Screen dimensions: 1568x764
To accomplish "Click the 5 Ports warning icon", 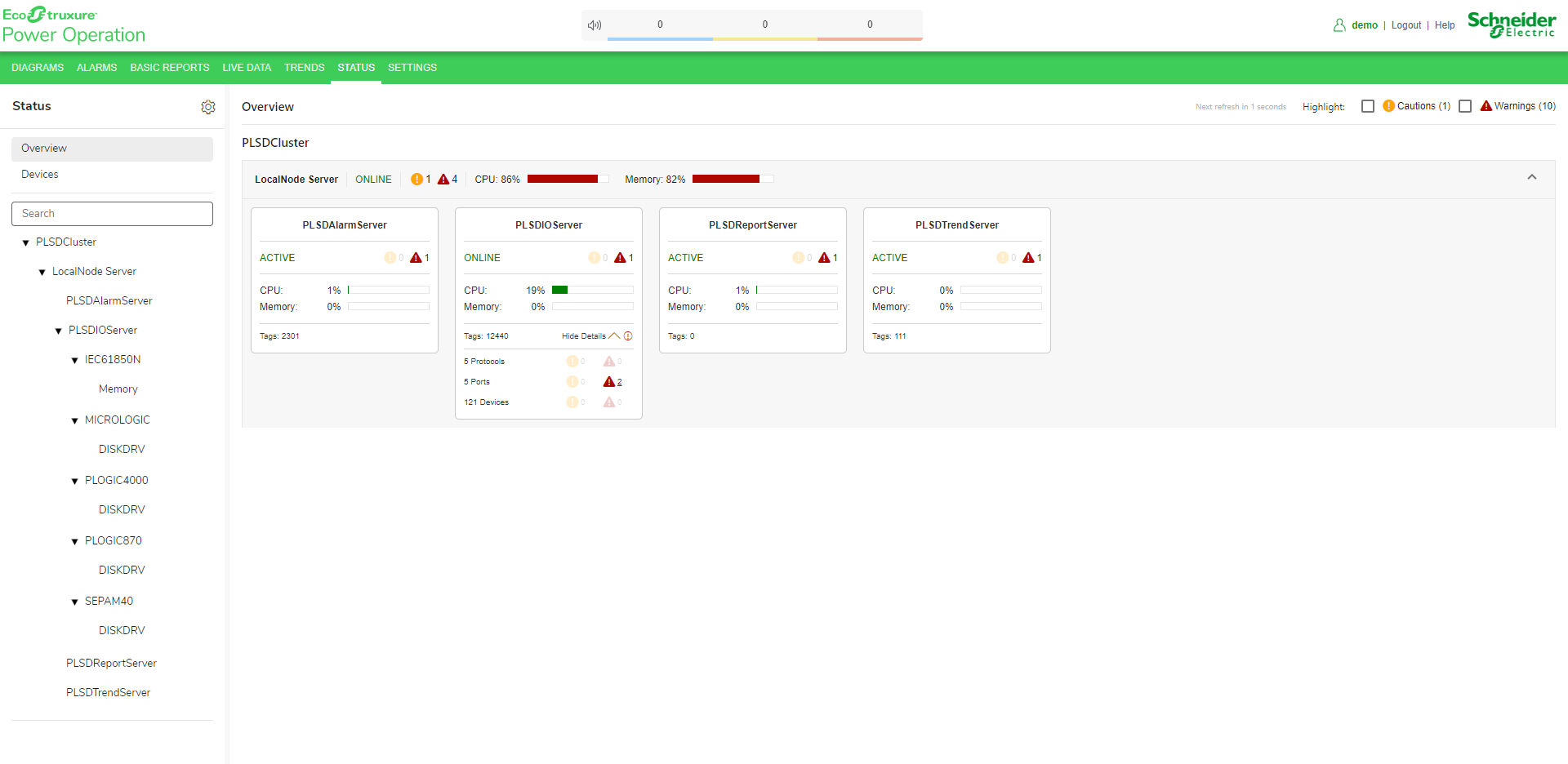I will pyautogui.click(x=609, y=382).
